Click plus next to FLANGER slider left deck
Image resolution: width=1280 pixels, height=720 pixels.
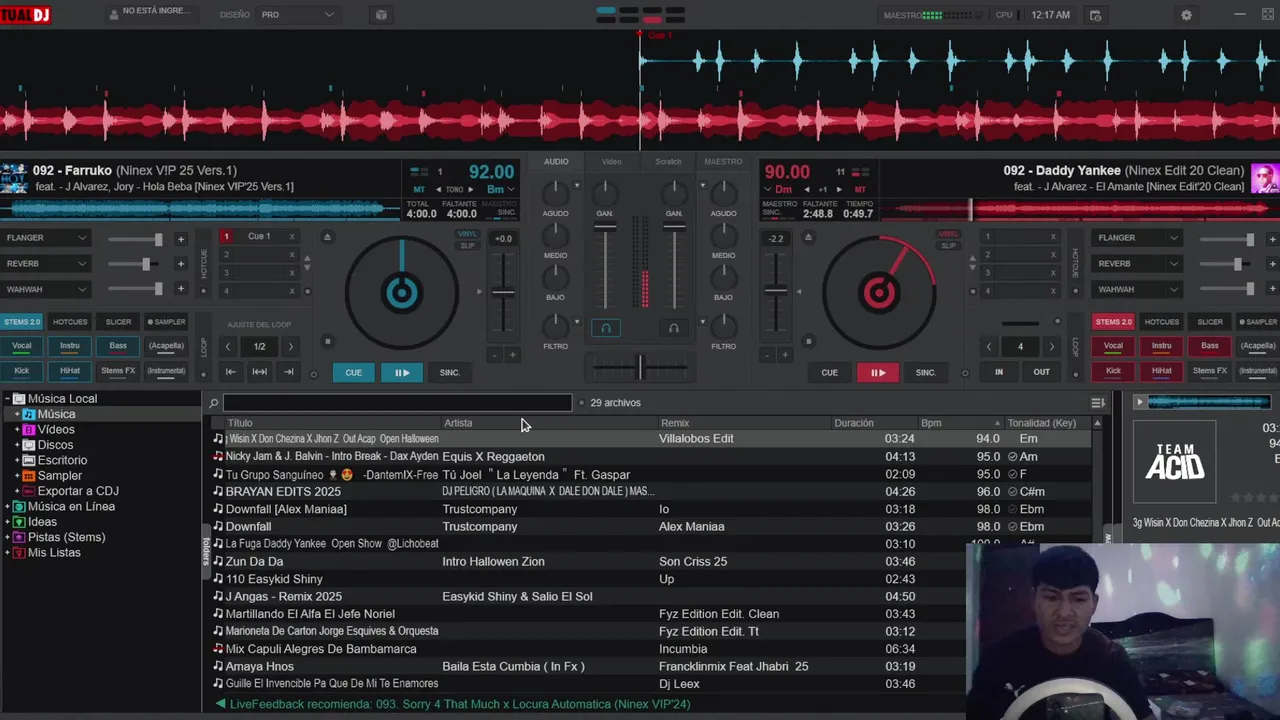point(181,239)
